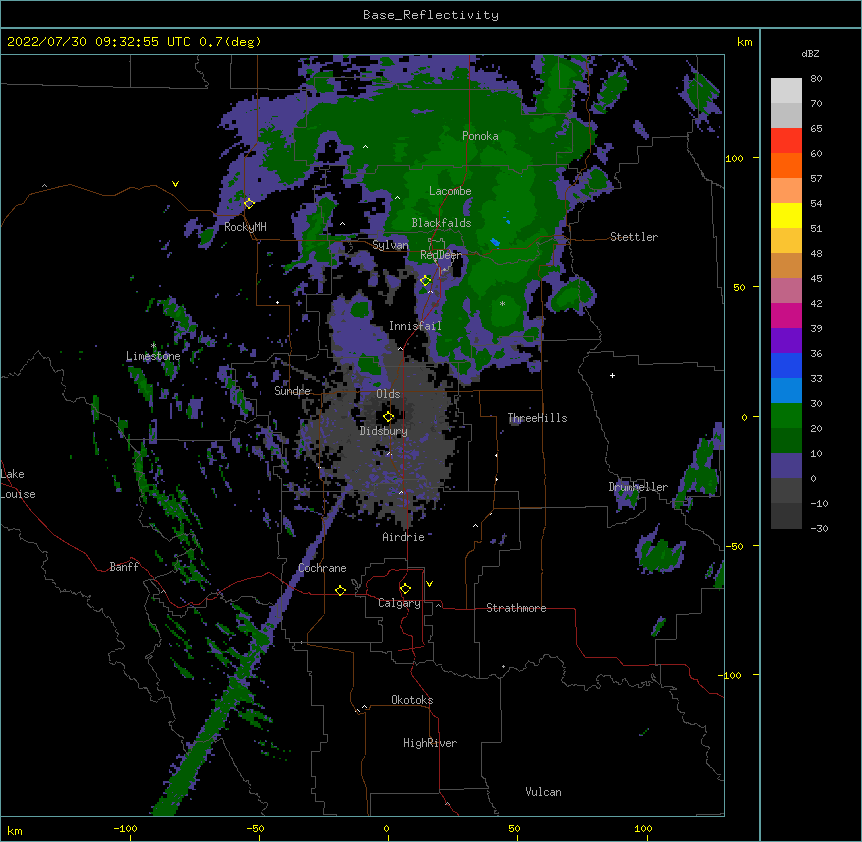Click the Base_Reflectivity title
Screen dimensions: 862x842
431,15
